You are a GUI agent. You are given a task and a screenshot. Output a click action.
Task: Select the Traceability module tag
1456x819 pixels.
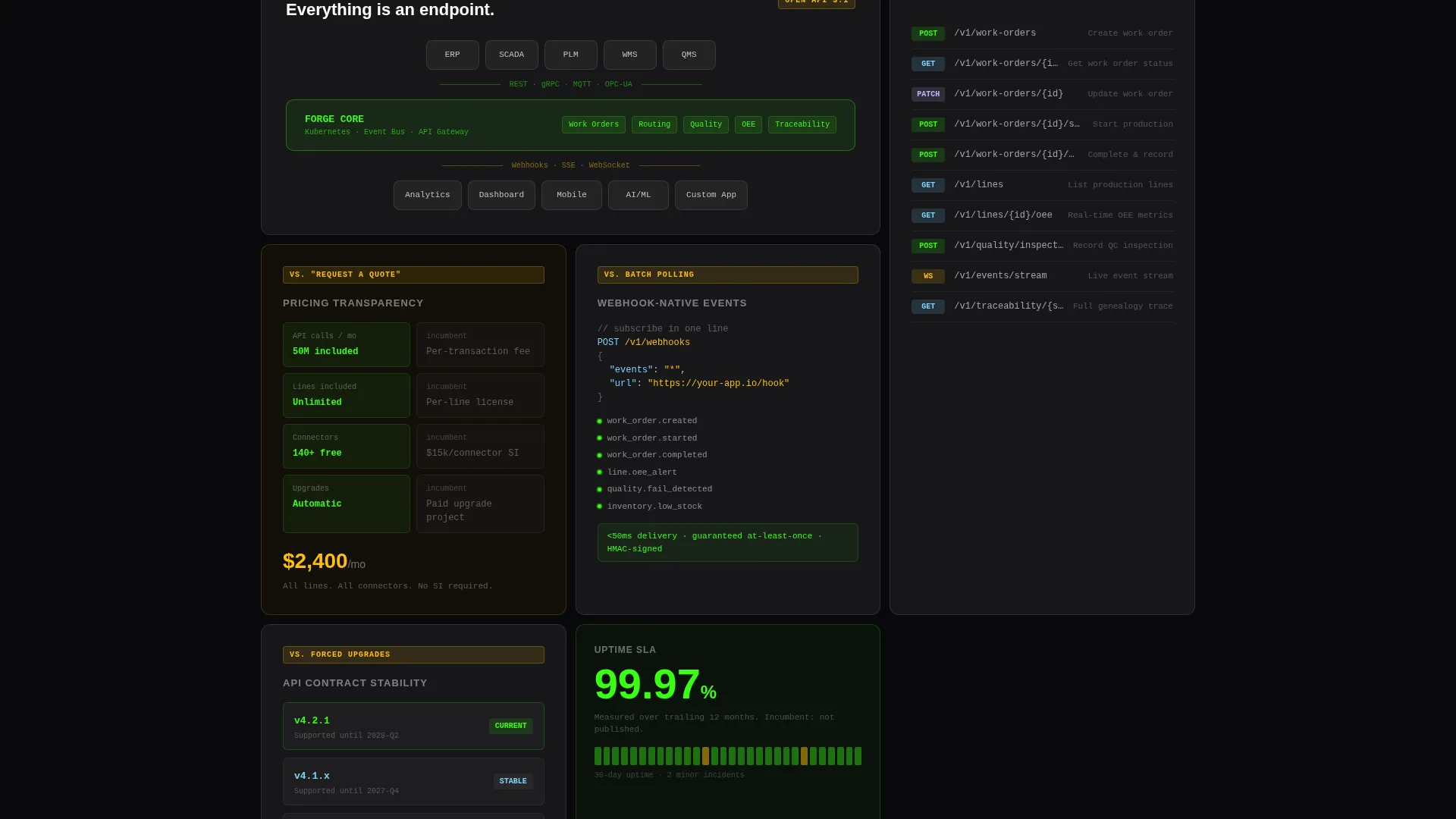[x=802, y=124]
